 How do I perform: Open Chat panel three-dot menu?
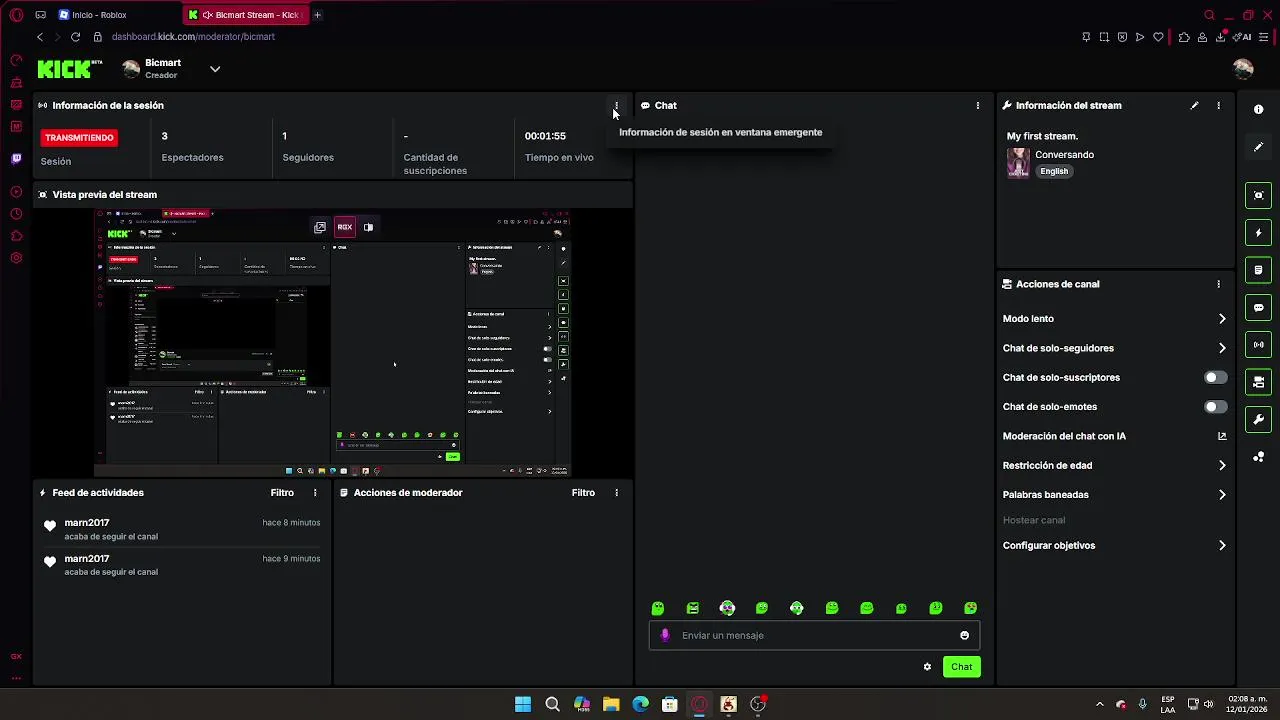[978, 105]
